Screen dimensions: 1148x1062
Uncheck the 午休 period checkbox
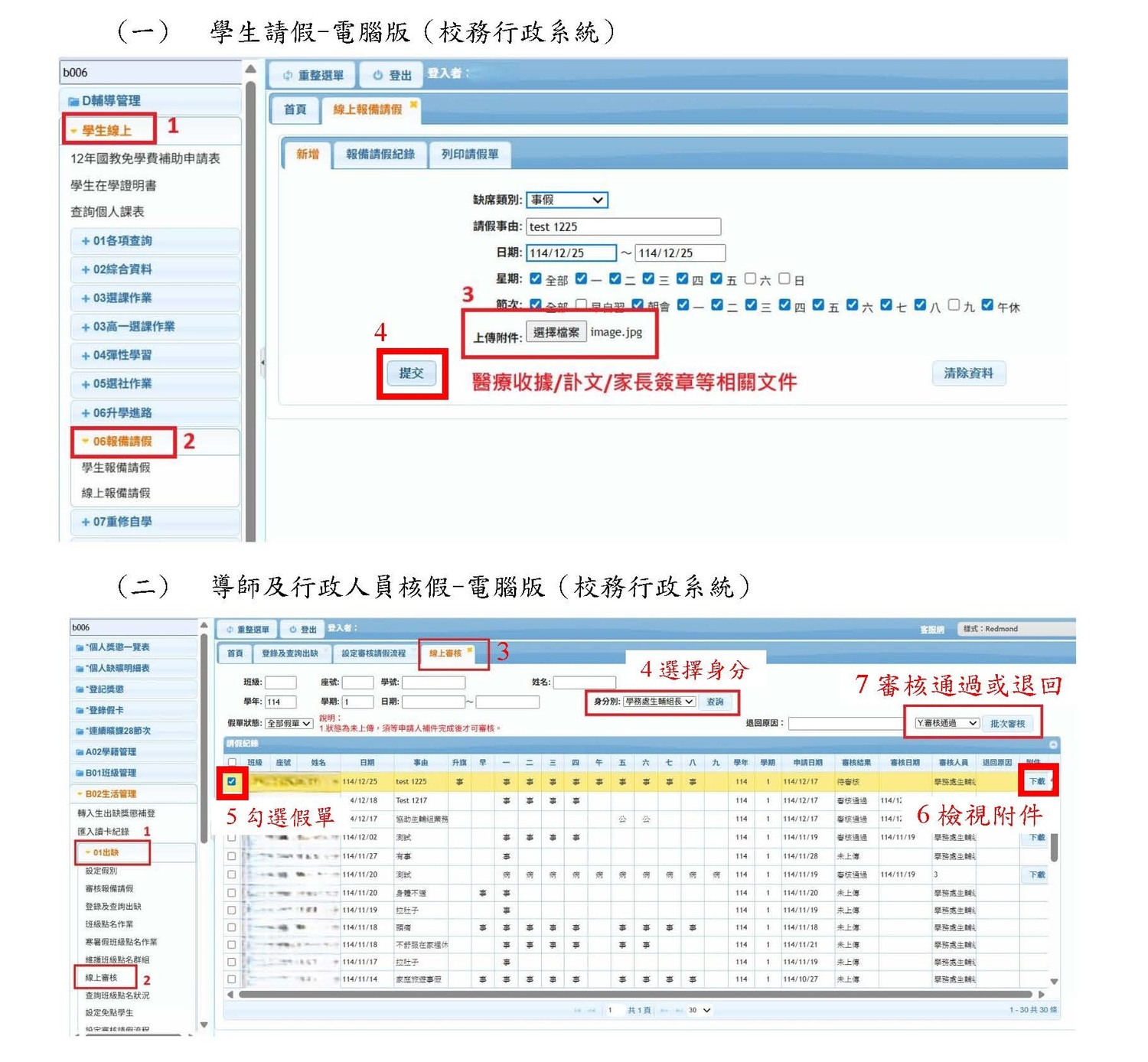coord(987,305)
